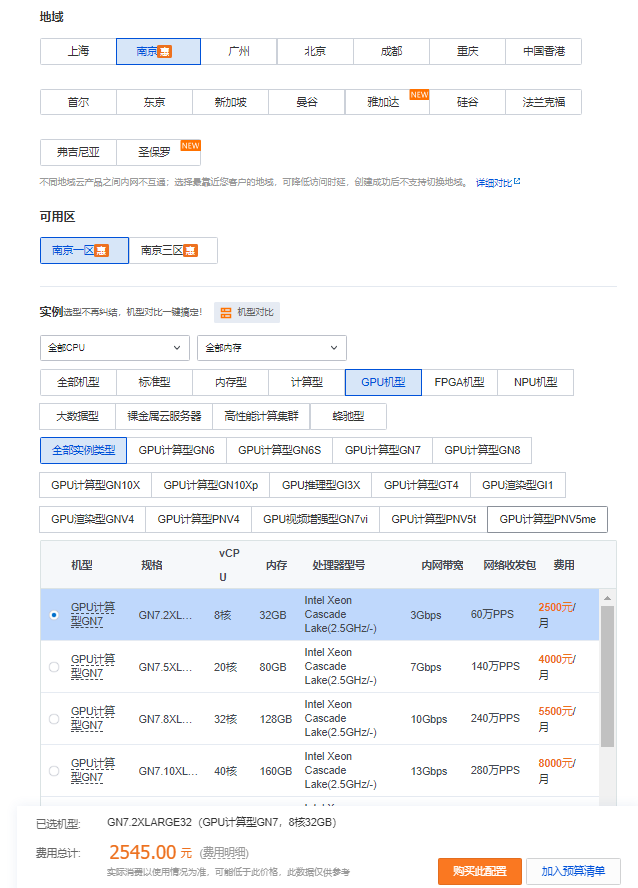Select GPU计算型GN8 type
The height and width of the screenshot is (888, 638).
tap(482, 450)
